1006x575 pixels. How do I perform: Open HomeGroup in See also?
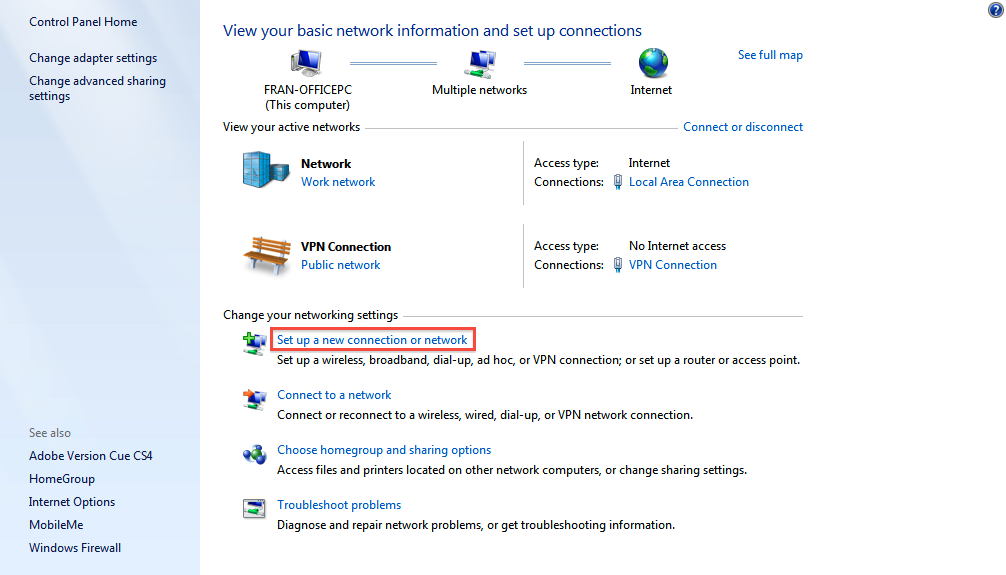tap(62, 479)
